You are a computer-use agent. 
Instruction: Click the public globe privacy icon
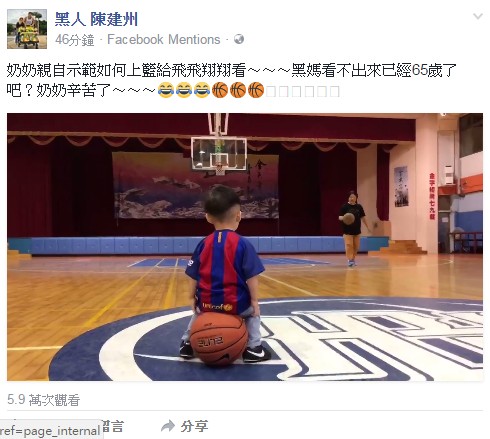239,39
